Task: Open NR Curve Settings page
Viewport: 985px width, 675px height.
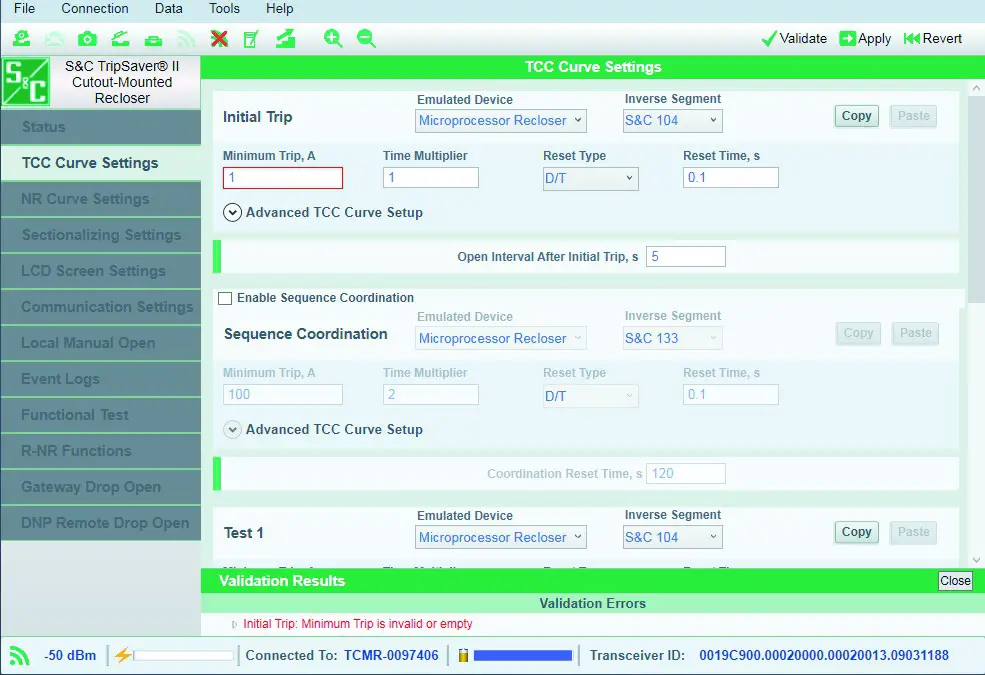Action: coord(101,199)
